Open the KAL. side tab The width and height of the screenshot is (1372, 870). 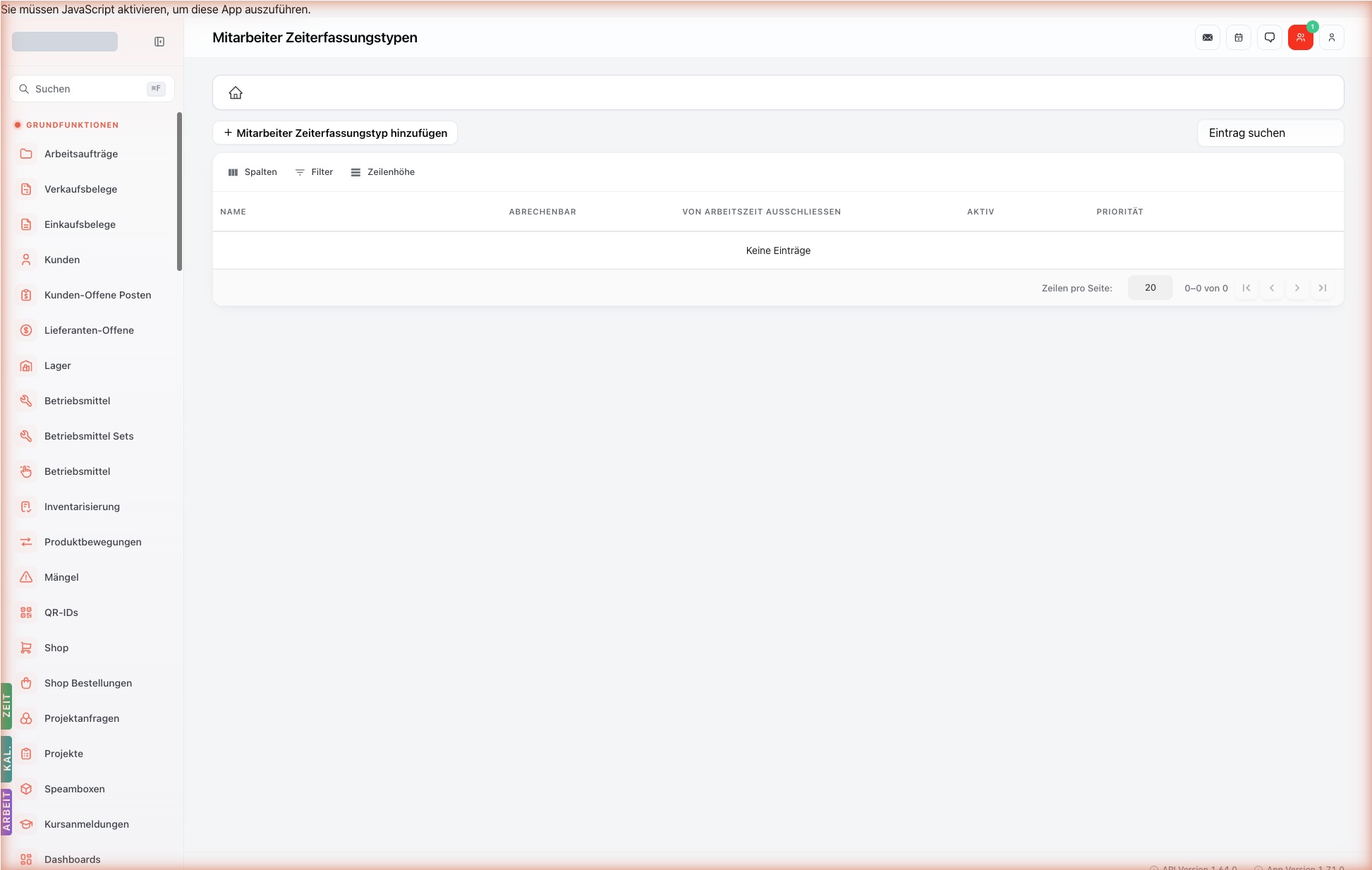(x=6, y=759)
